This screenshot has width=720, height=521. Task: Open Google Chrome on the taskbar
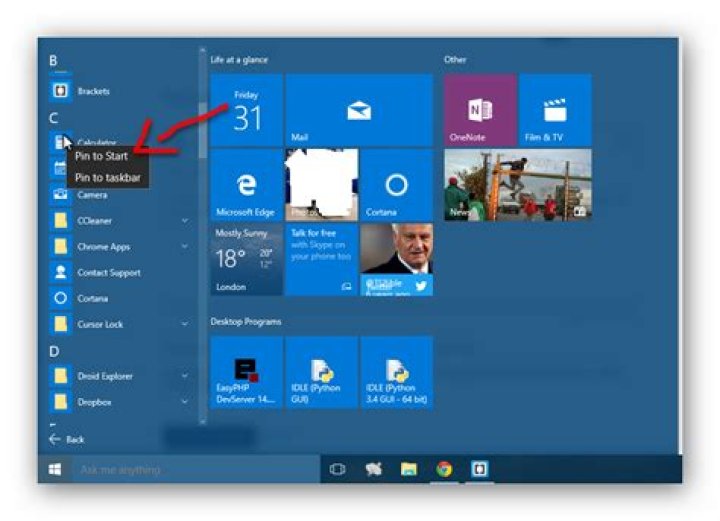click(x=444, y=469)
